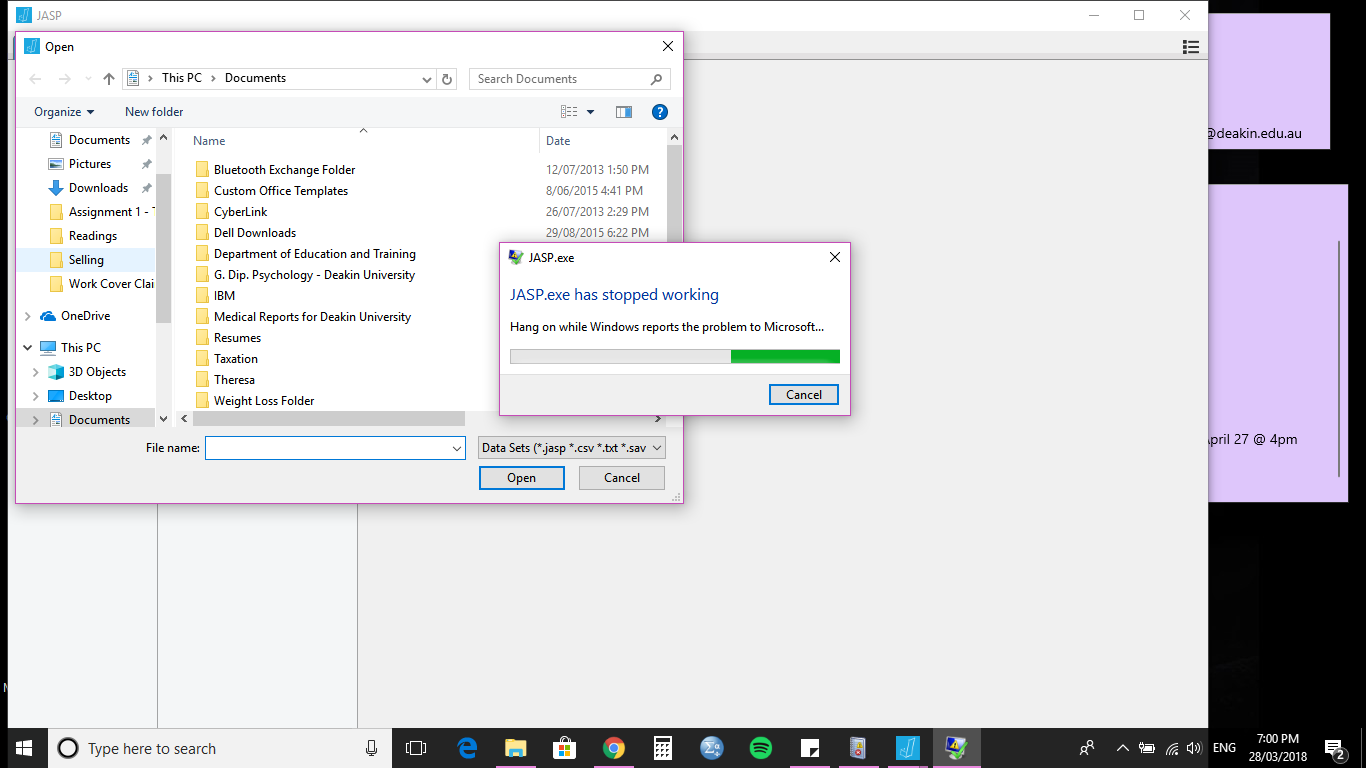
Task: Open the Calculator from the taskbar
Action: click(x=662, y=747)
